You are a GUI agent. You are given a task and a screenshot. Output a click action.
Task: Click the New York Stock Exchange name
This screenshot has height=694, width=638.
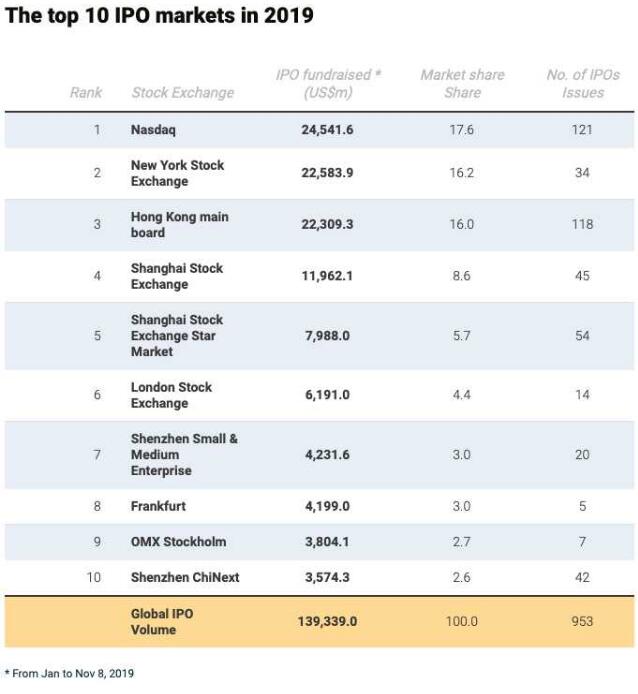tap(177, 173)
